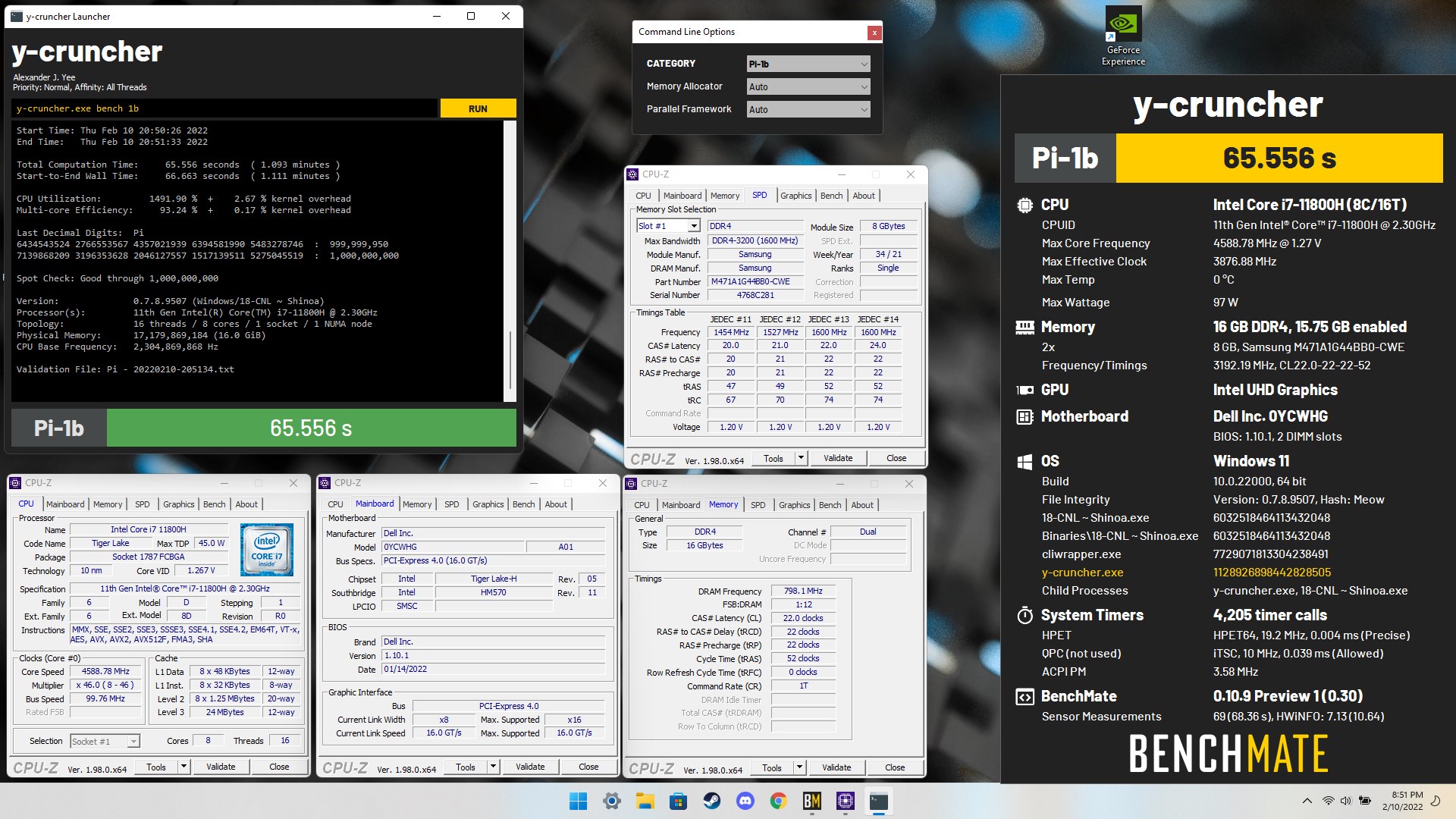
Task: Open SPD tab in Mainboard CPU-Z window
Action: pyautogui.click(x=451, y=504)
